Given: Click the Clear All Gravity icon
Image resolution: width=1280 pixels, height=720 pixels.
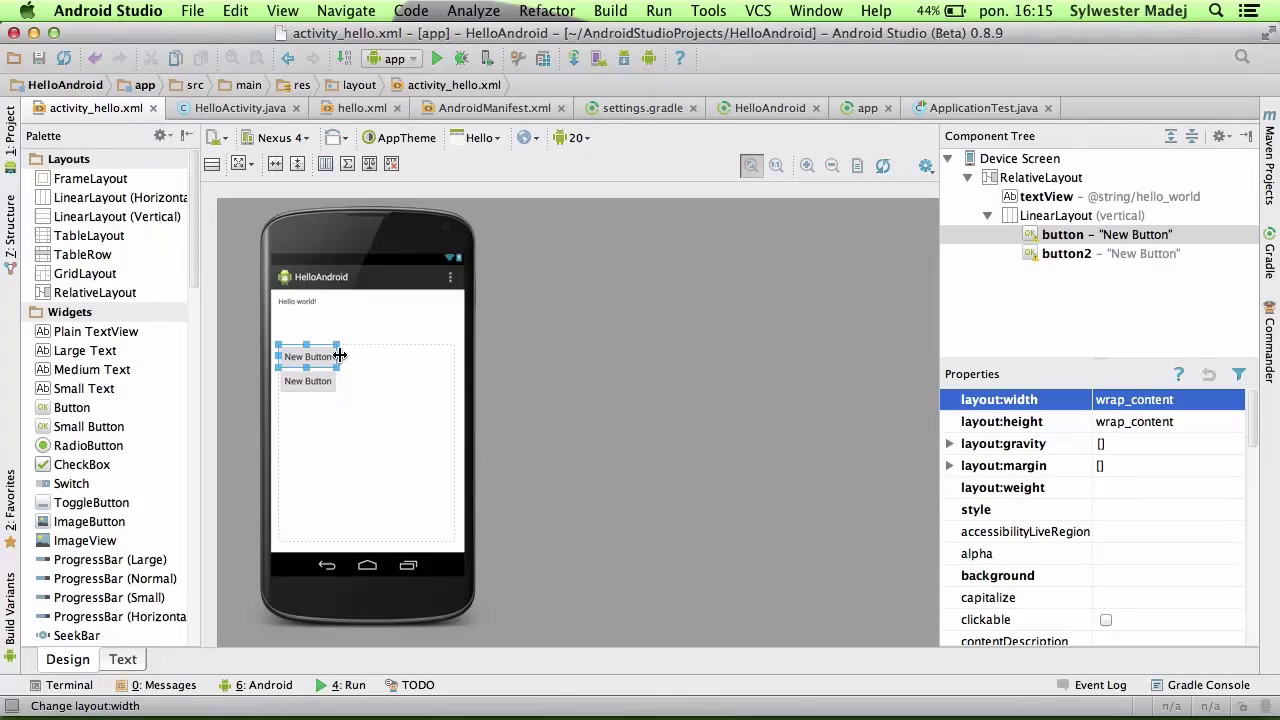Looking at the screenshot, I should coord(391,164).
